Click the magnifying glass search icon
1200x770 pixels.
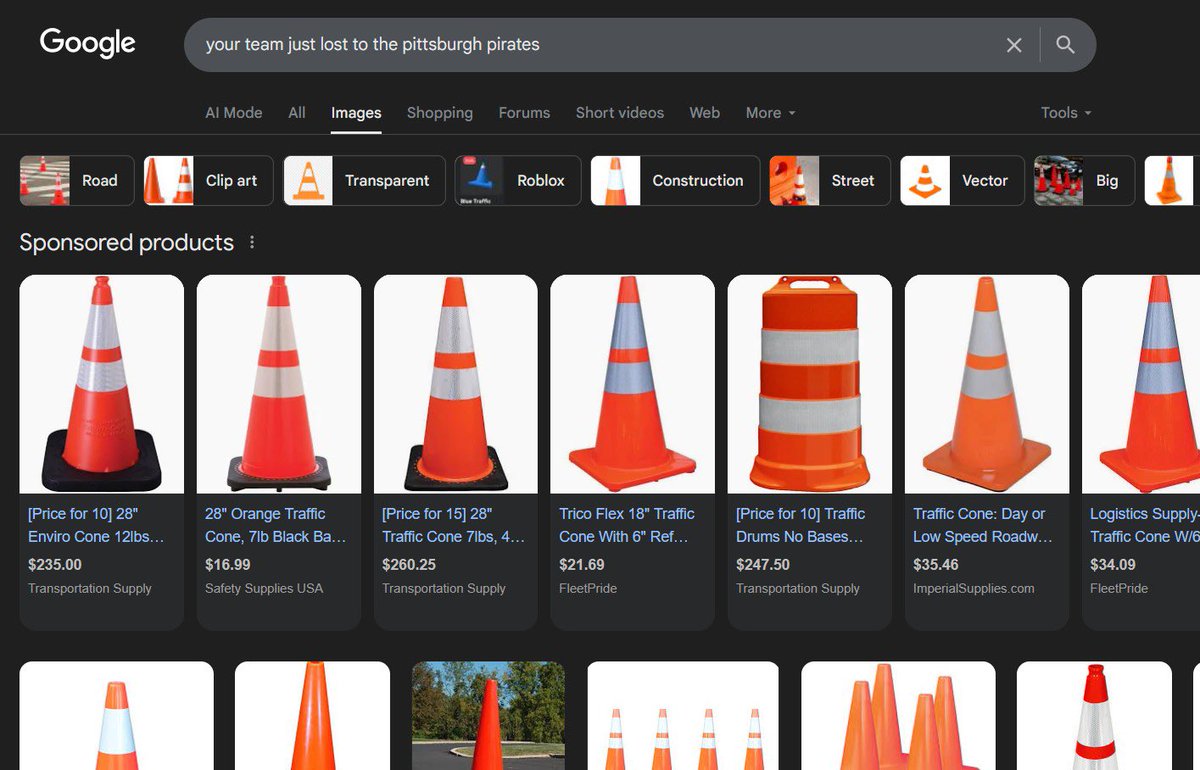(1065, 45)
